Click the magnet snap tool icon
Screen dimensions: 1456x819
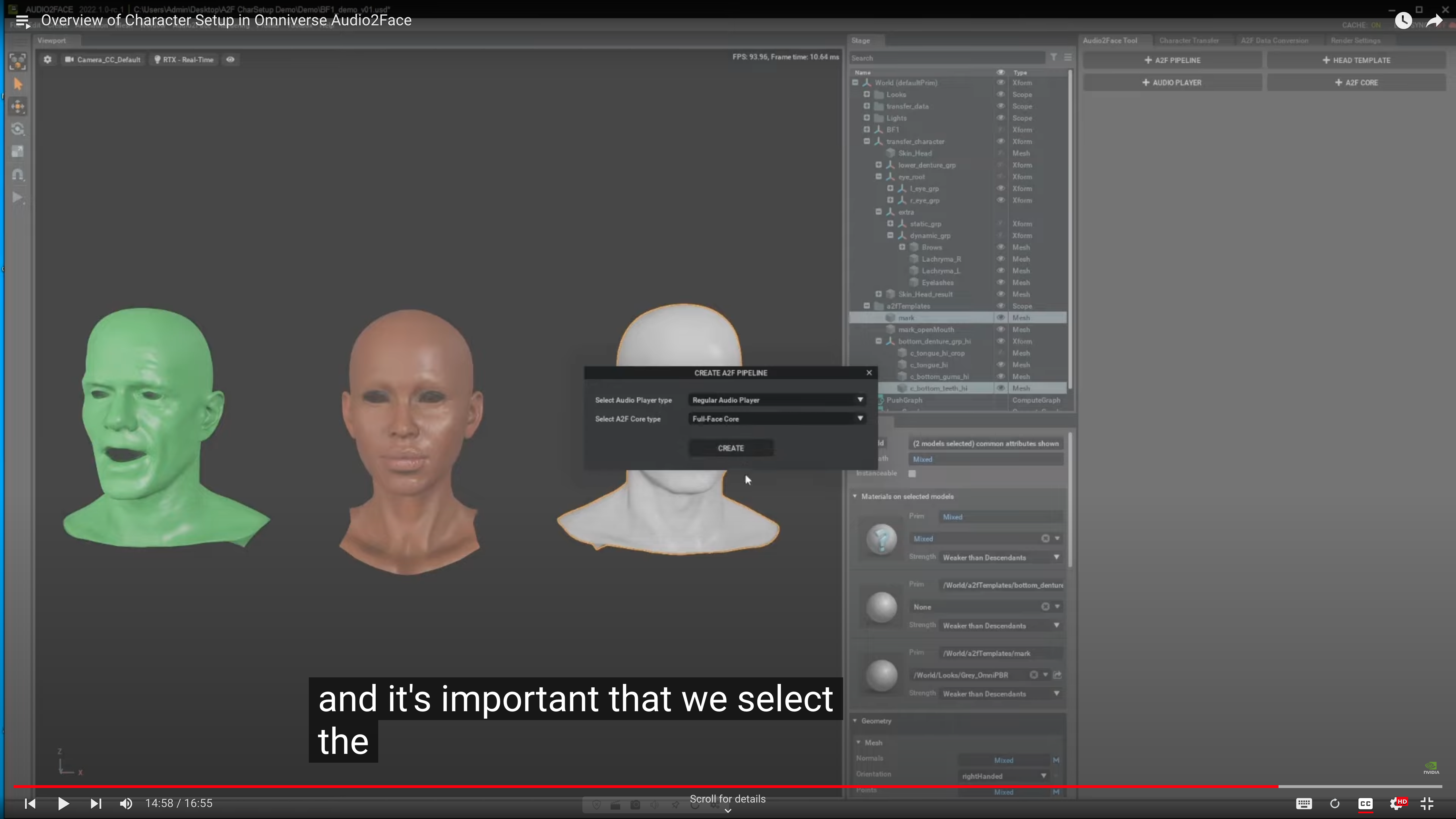pyautogui.click(x=18, y=175)
